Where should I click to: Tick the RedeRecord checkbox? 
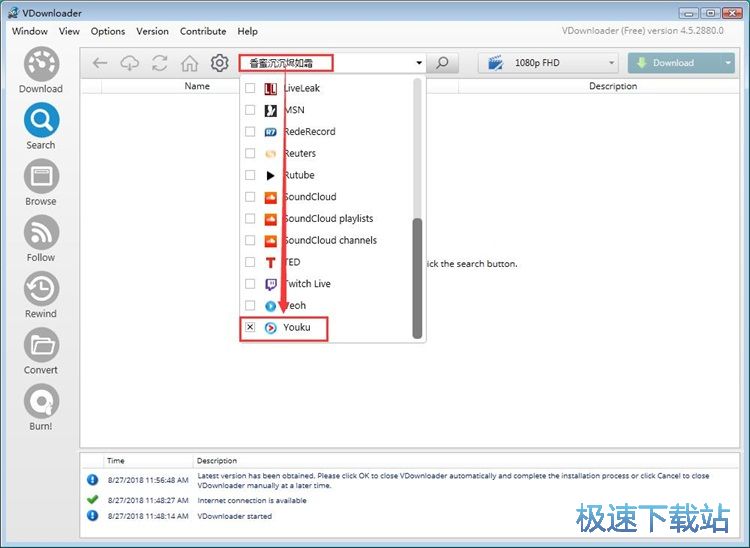click(x=250, y=132)
